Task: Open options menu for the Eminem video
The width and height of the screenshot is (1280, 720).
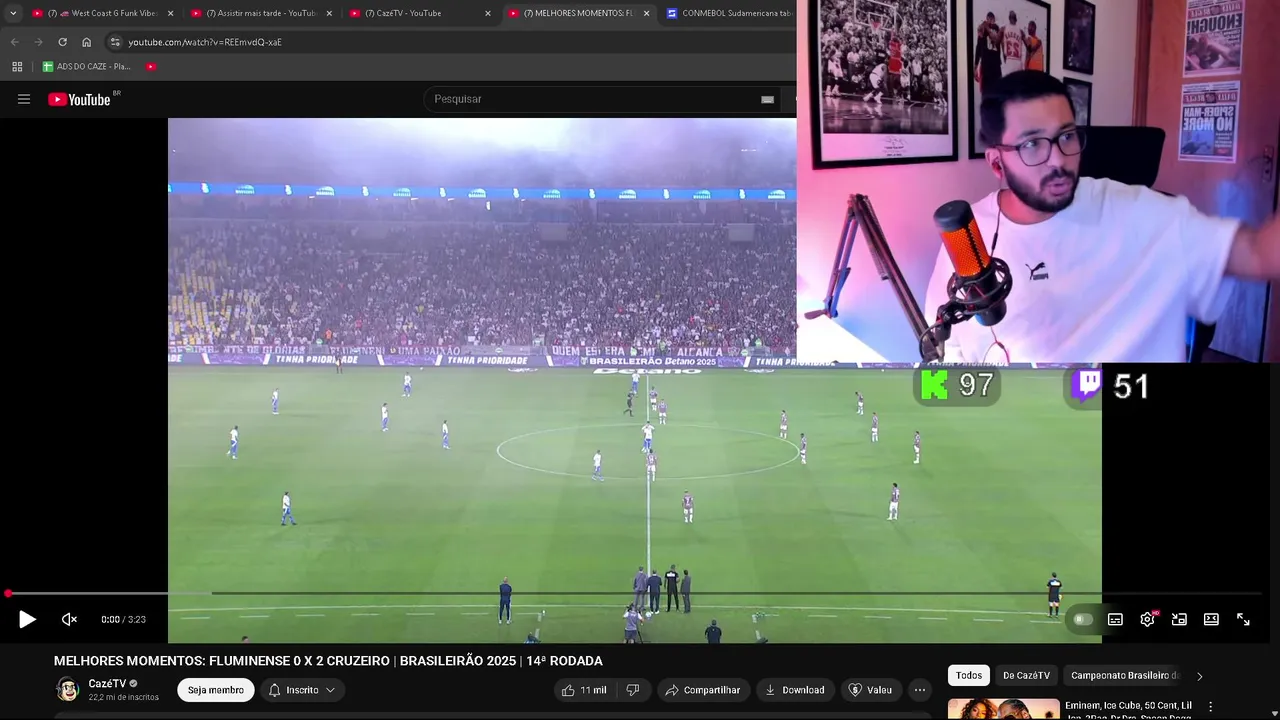Action: [1211, 707]
